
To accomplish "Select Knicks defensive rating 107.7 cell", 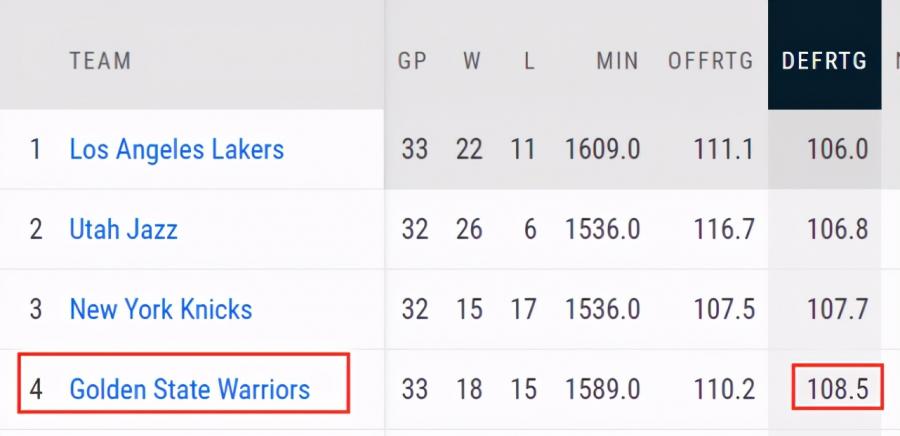I will 838,309.
